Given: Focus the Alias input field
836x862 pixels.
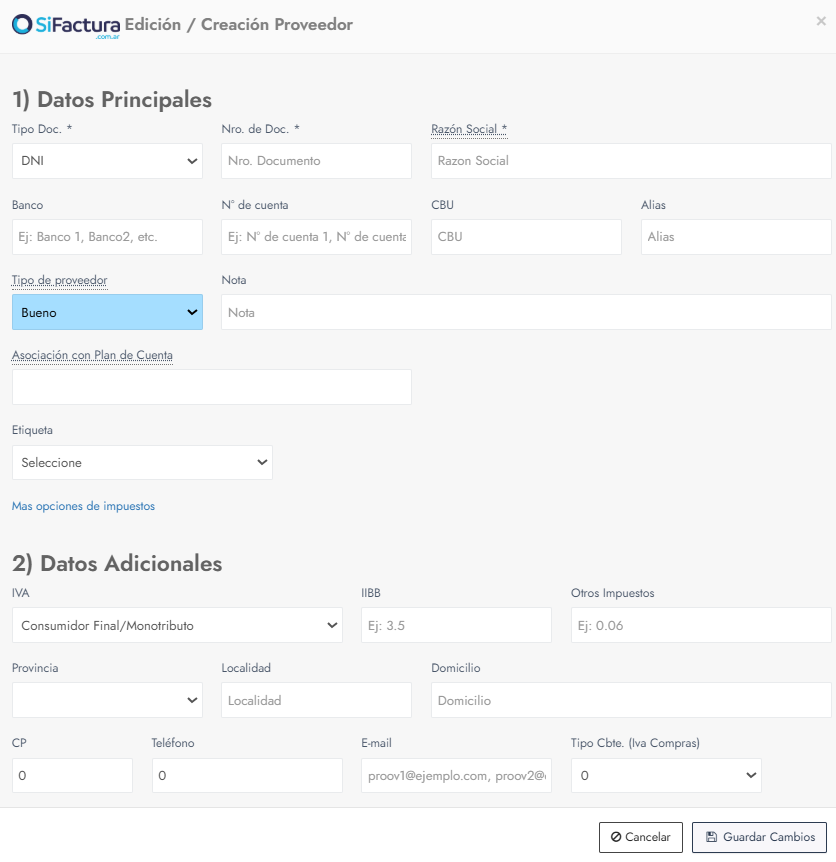Looking at the screenshot, I should (x=736, y=237).
